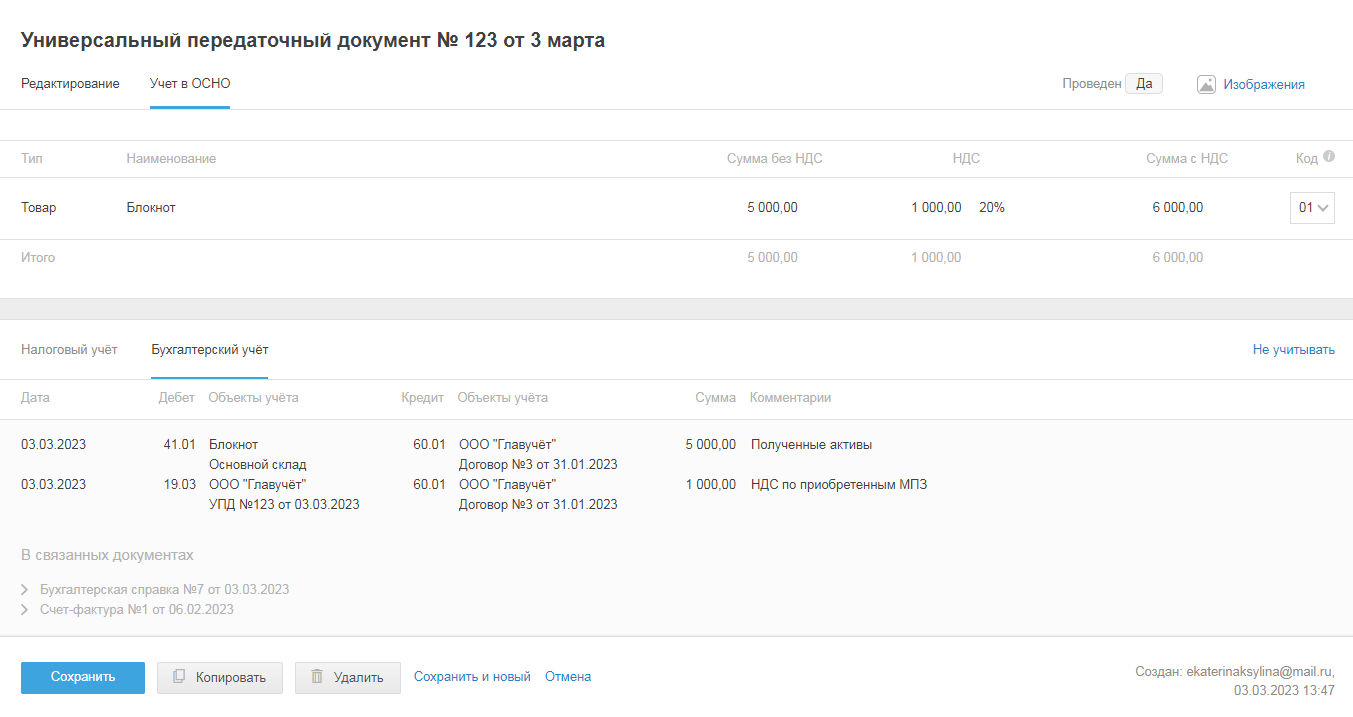Select the Учет в ОСНО tab
The image size is (1353, 717).
click(190, 84)
